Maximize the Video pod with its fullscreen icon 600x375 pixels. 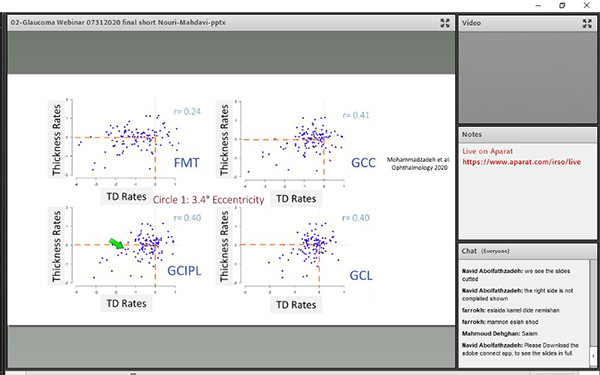pos(587,23)
